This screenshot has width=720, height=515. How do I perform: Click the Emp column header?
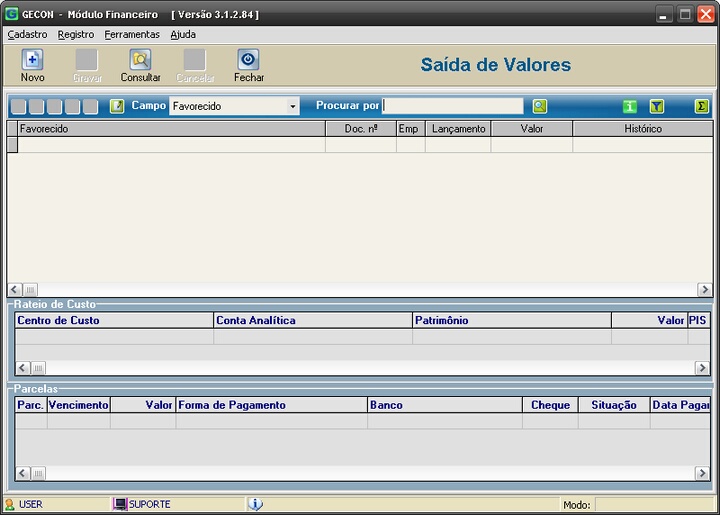tap(411, 129)
